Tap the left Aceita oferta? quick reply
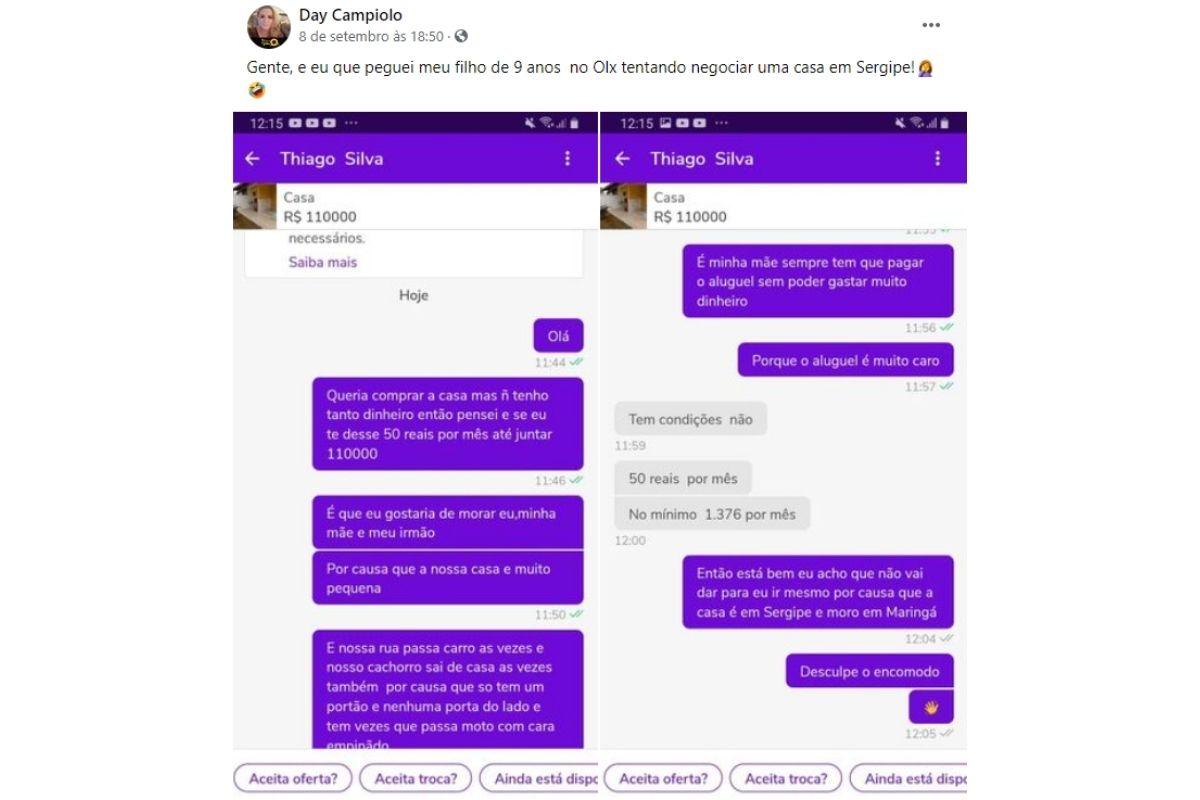The image size is (1200, 800). coord(294,778)
